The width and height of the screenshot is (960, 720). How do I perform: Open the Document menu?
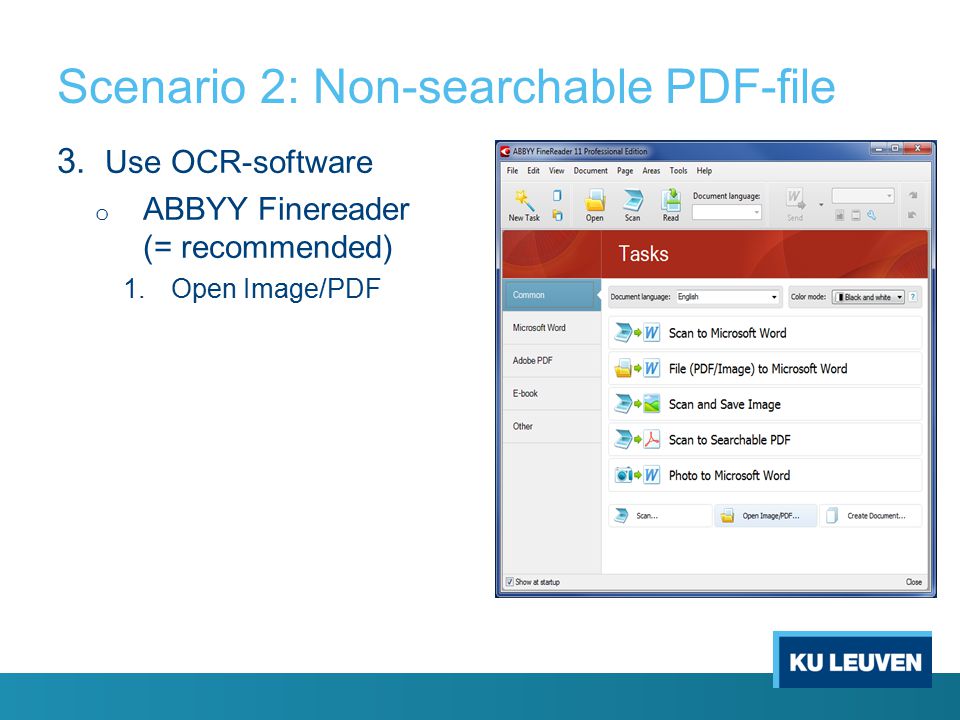(590, 171)
